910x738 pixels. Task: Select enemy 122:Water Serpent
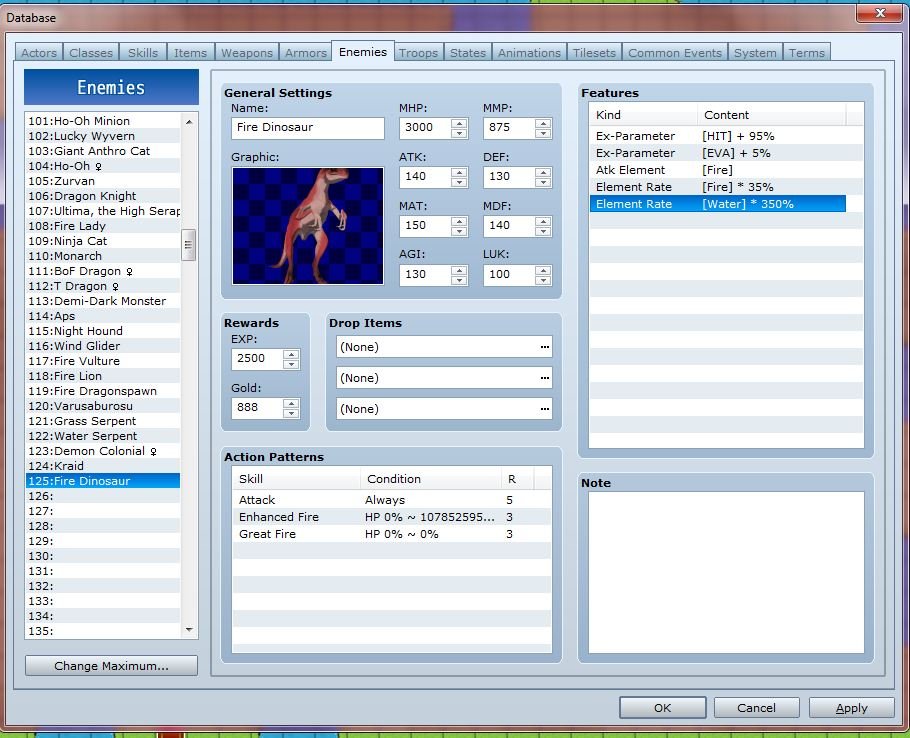coord(103,436)
